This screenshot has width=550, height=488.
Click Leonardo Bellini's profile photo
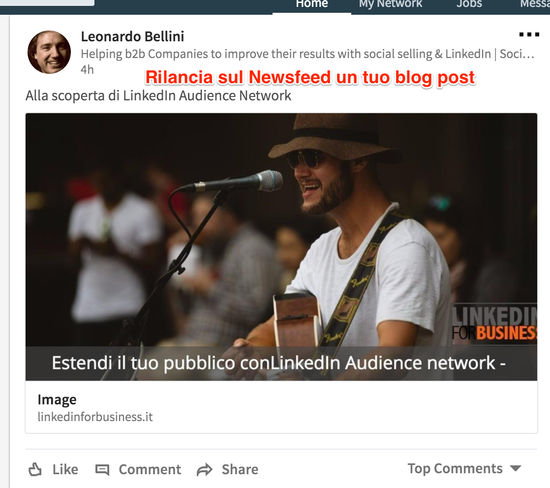click(49, 52)
